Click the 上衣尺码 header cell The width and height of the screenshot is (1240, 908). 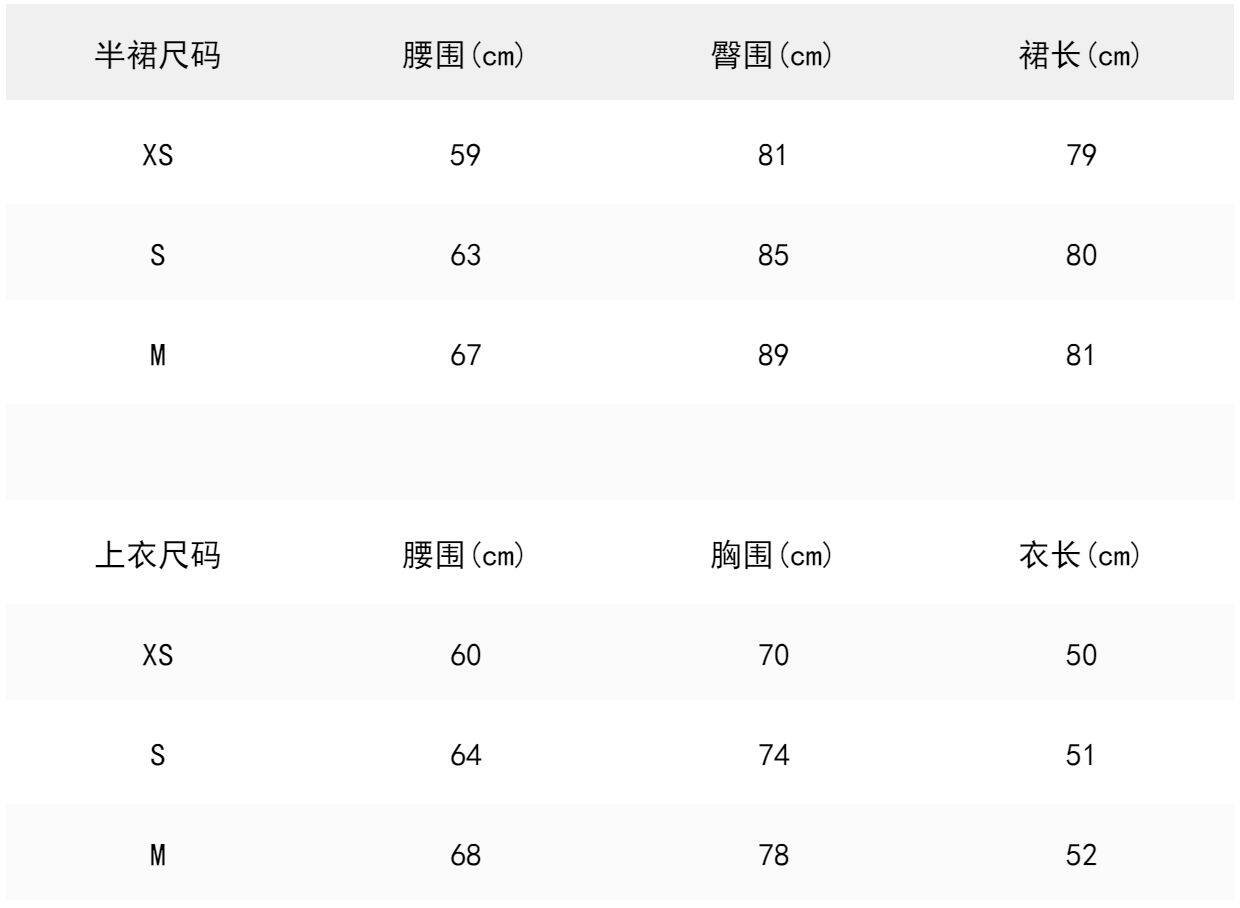click(158, 557)
